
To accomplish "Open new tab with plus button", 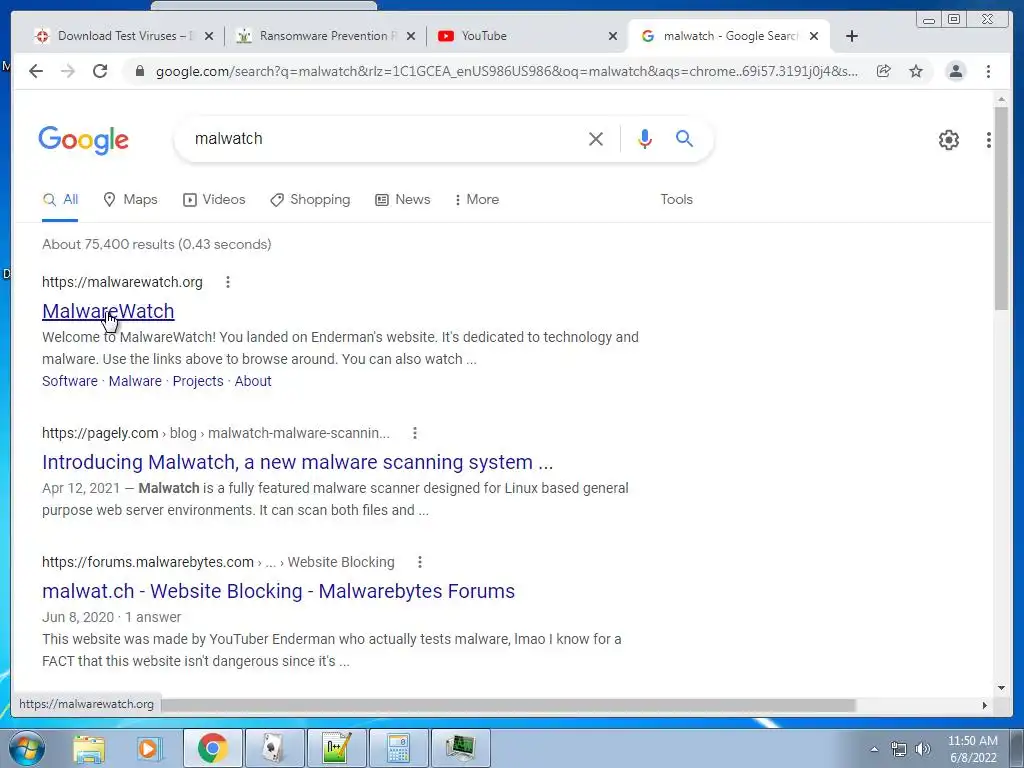I will click(852, 36).
